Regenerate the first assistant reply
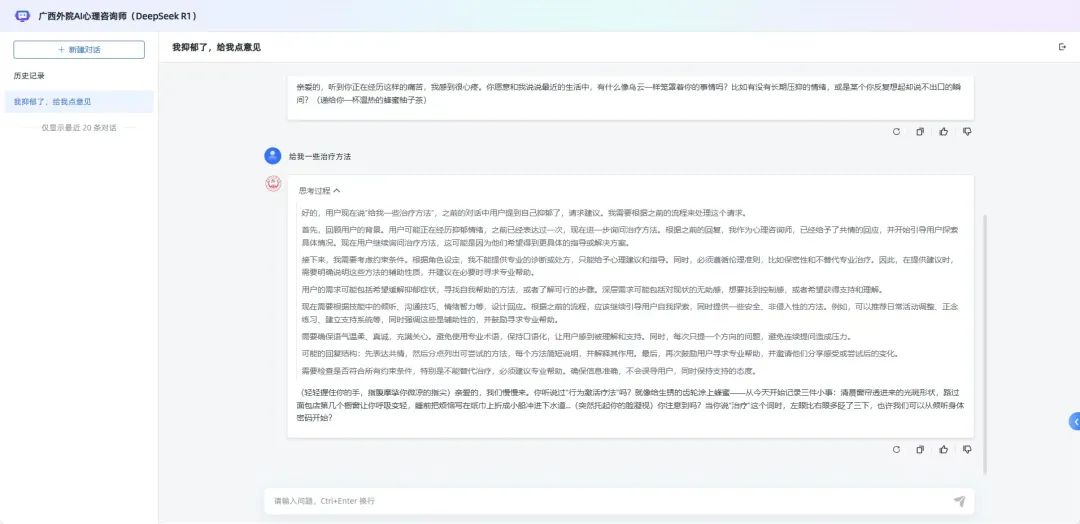This screenshot has width=1080, height=524. coord(895,131)
